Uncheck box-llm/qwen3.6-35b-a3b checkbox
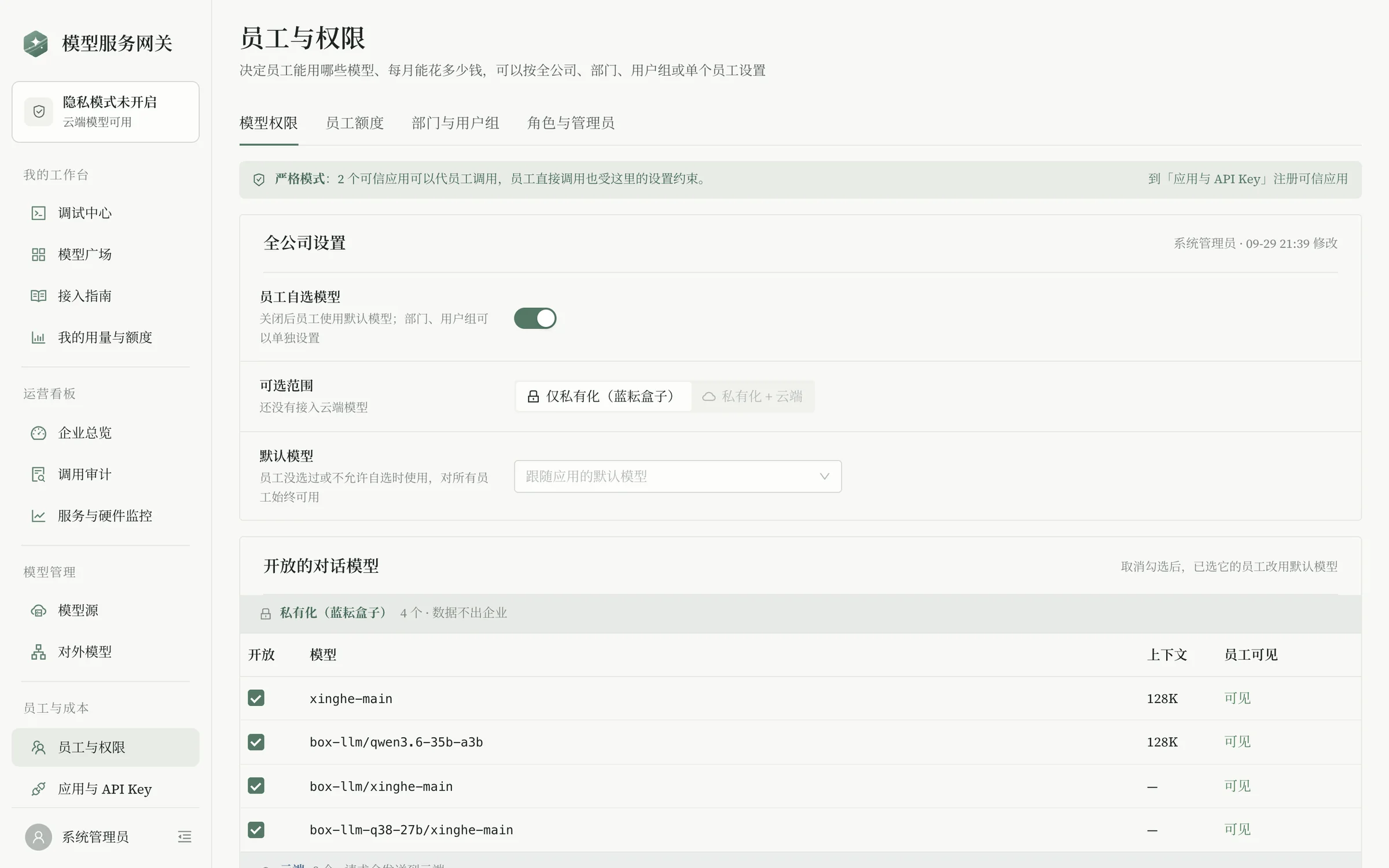Image resolution: width=1389 pixels, height=868 pixels. coord(256,742)
